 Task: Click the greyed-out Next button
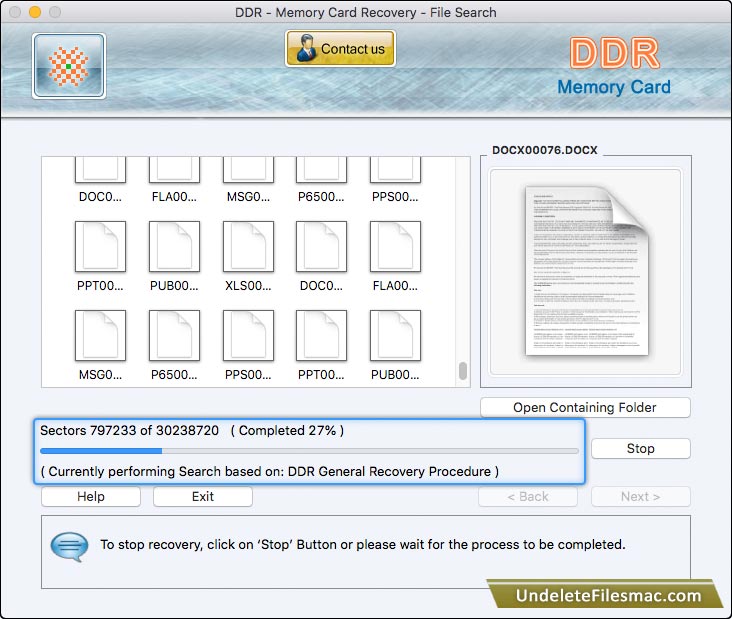pos(640,496)
